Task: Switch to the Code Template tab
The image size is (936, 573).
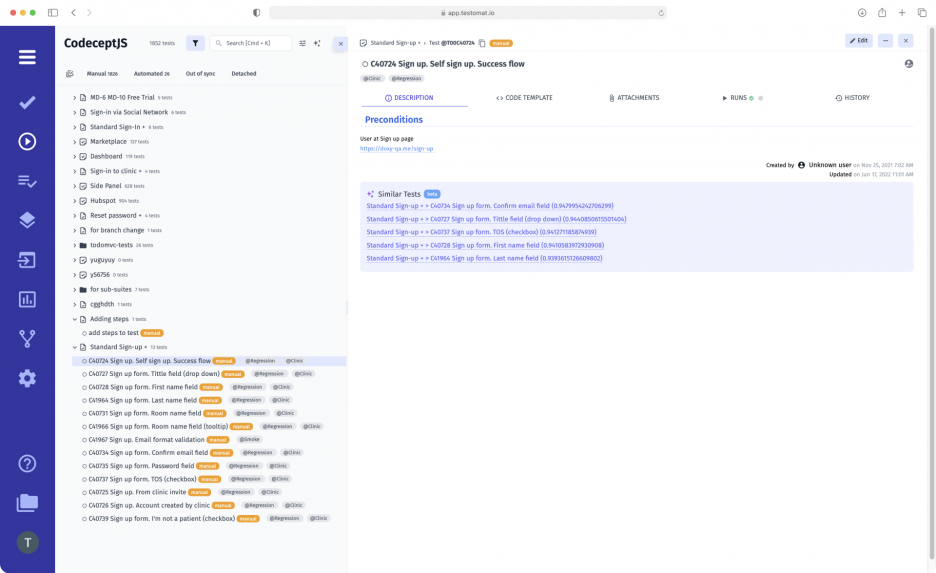Action: pos(524,98)
